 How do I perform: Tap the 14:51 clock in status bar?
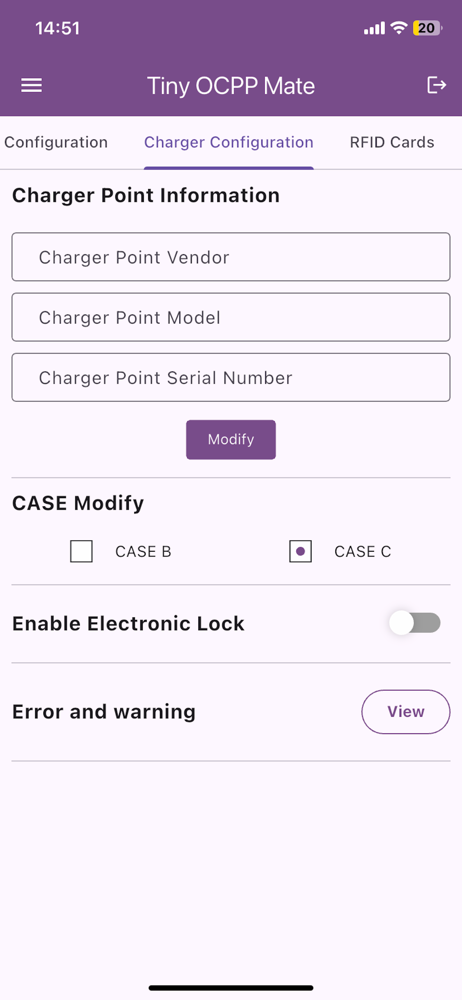pos(57,28)
